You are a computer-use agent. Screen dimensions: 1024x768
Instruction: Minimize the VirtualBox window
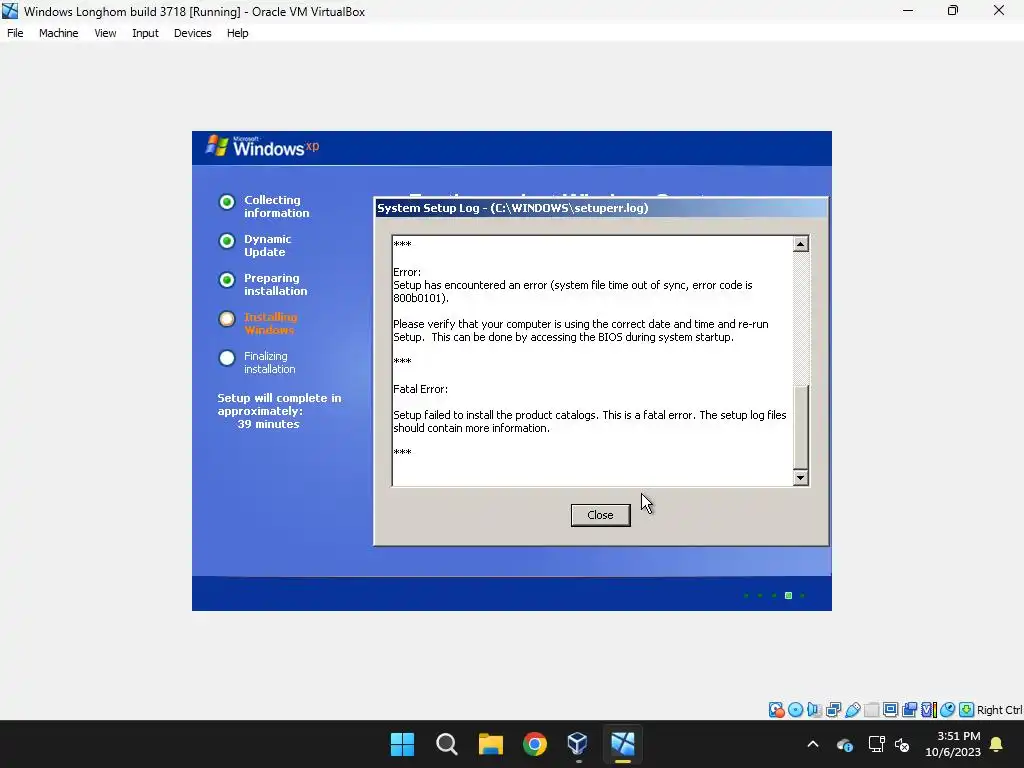pos(908,11)
